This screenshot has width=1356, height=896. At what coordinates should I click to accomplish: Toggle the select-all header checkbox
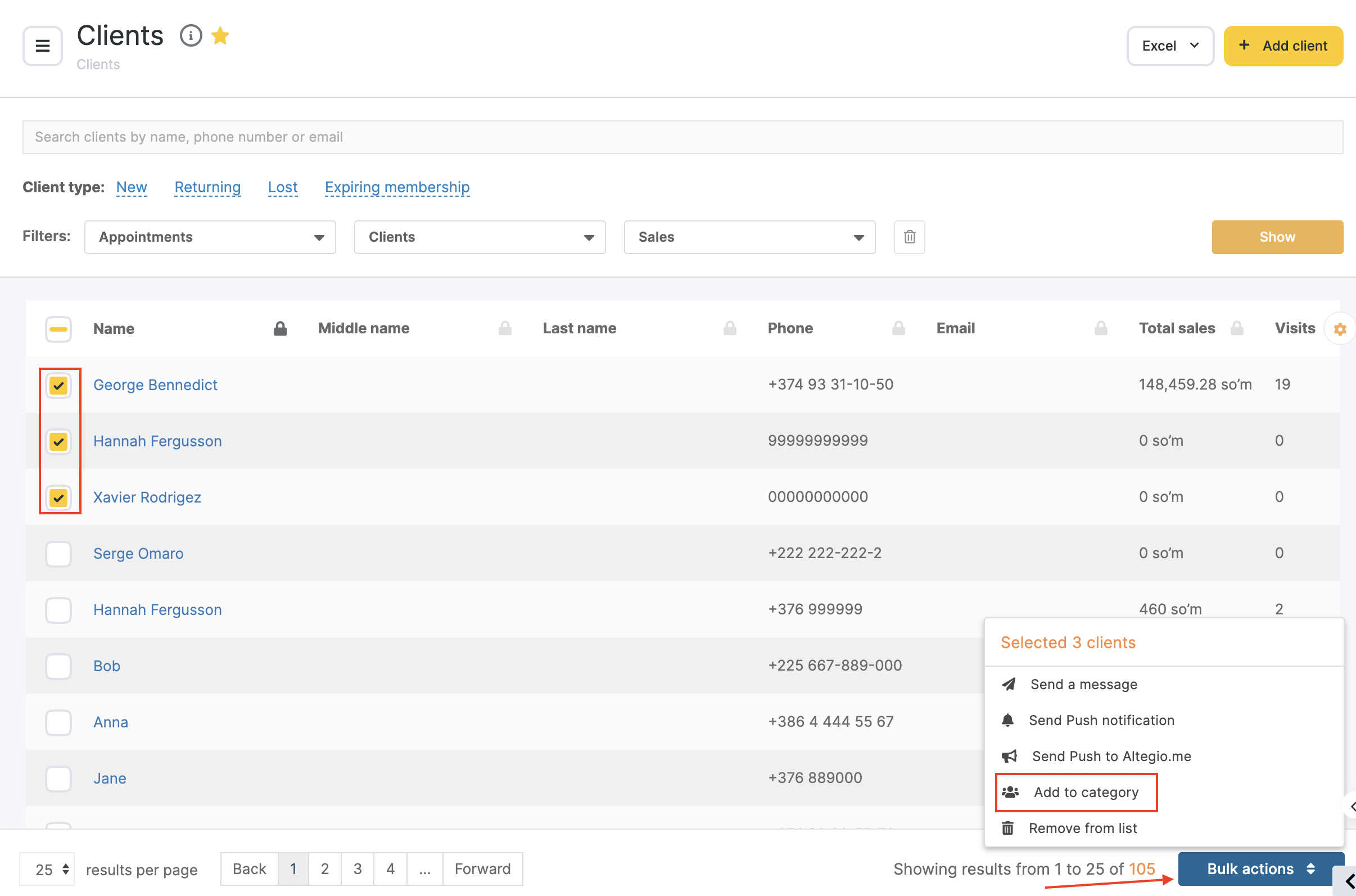58,329
